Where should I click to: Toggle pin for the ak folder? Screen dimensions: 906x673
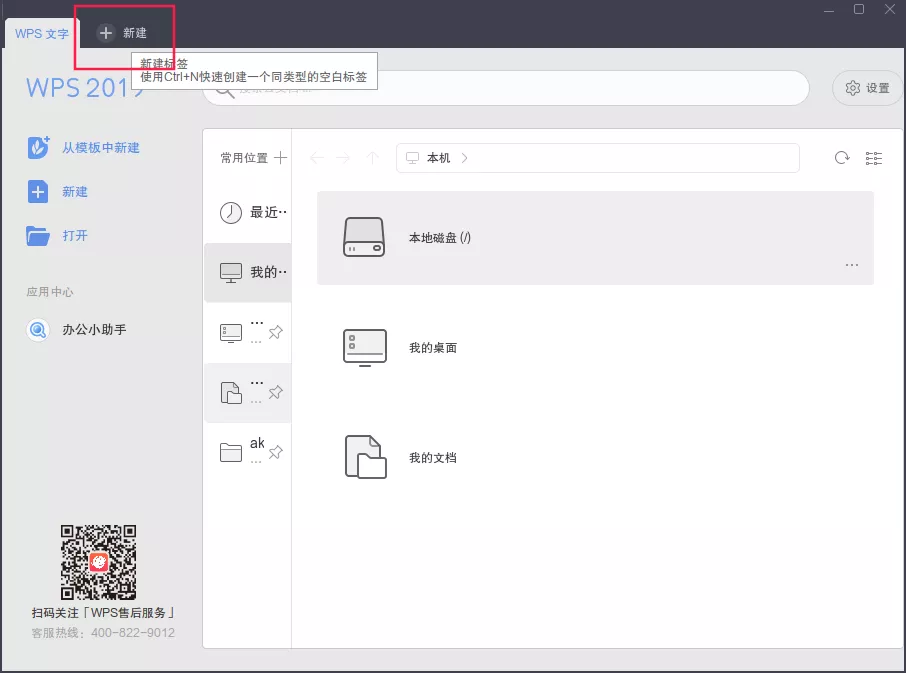tap(276, 452)
